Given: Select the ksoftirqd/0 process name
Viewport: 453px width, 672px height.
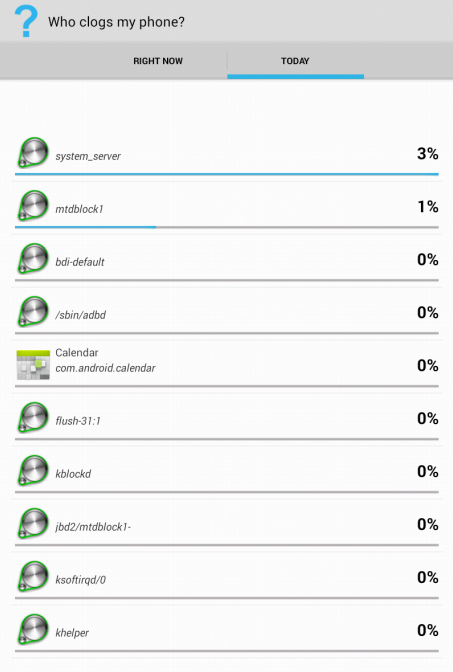Looking at the screenshot, I should [x=81, y=580].
